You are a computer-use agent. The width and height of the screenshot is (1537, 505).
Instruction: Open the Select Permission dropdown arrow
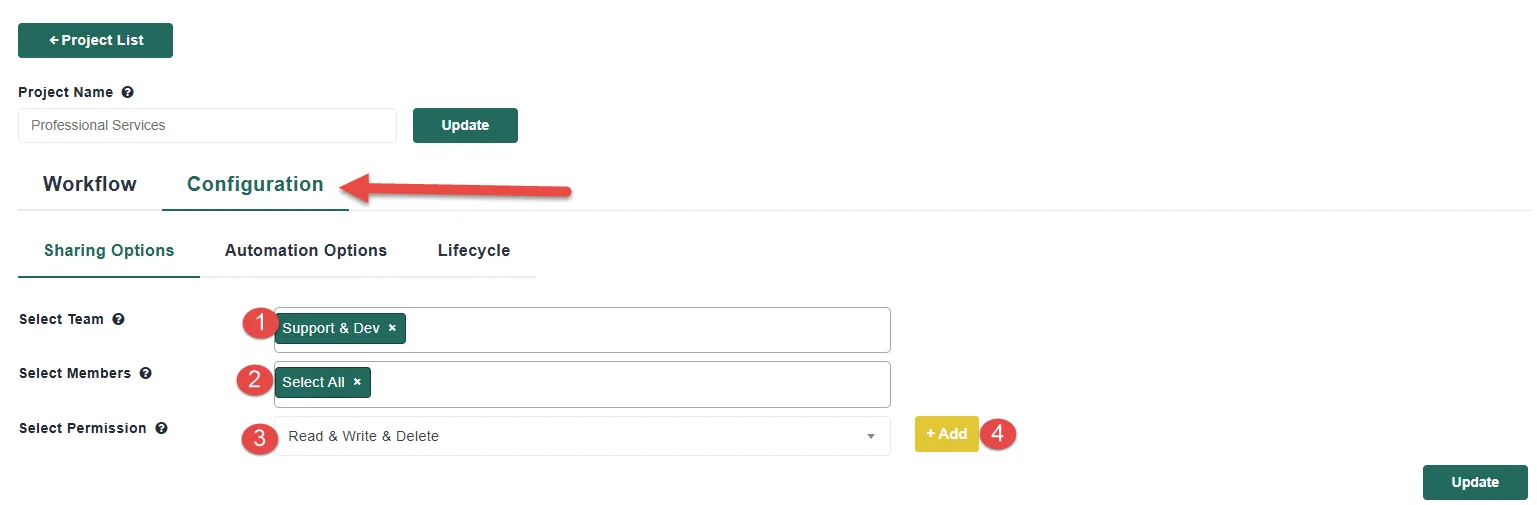point(870,436)
